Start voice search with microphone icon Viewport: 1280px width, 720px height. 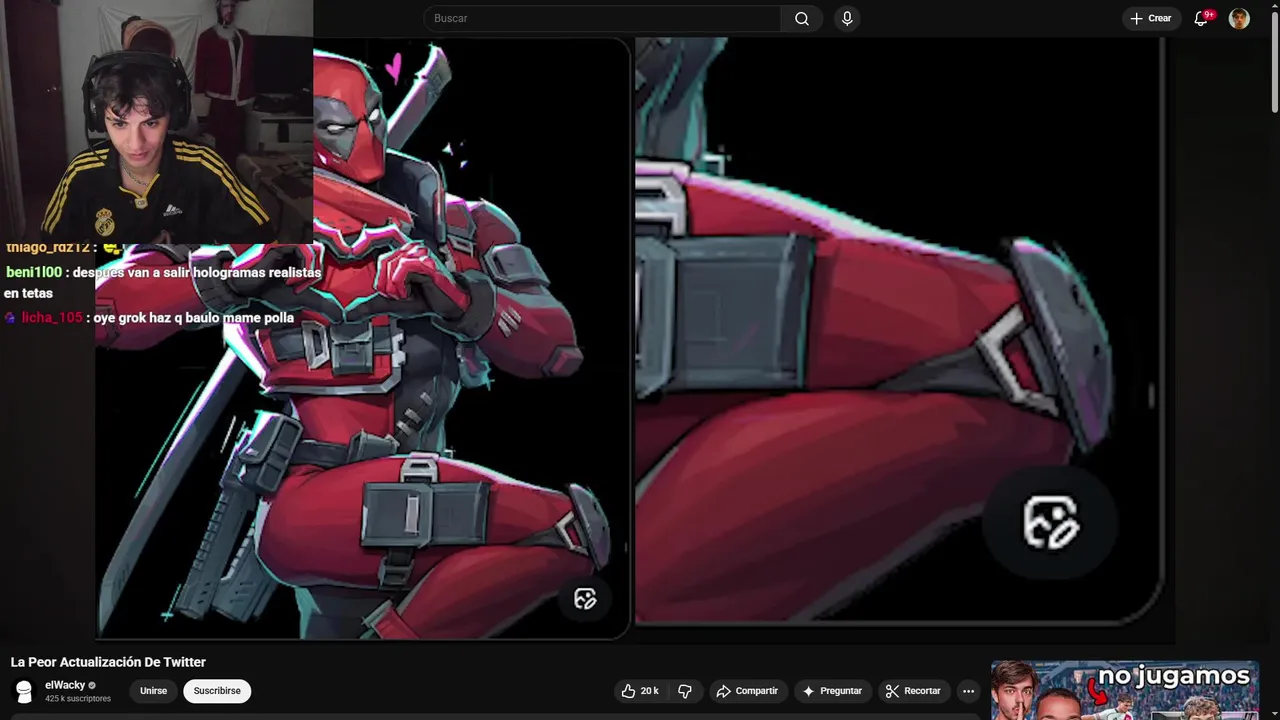(x=847, y=18)
